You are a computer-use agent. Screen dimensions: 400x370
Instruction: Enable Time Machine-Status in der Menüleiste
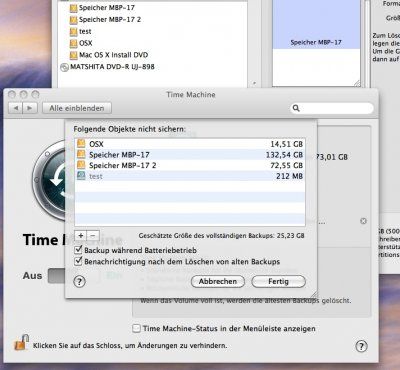(x=136, y=328)
